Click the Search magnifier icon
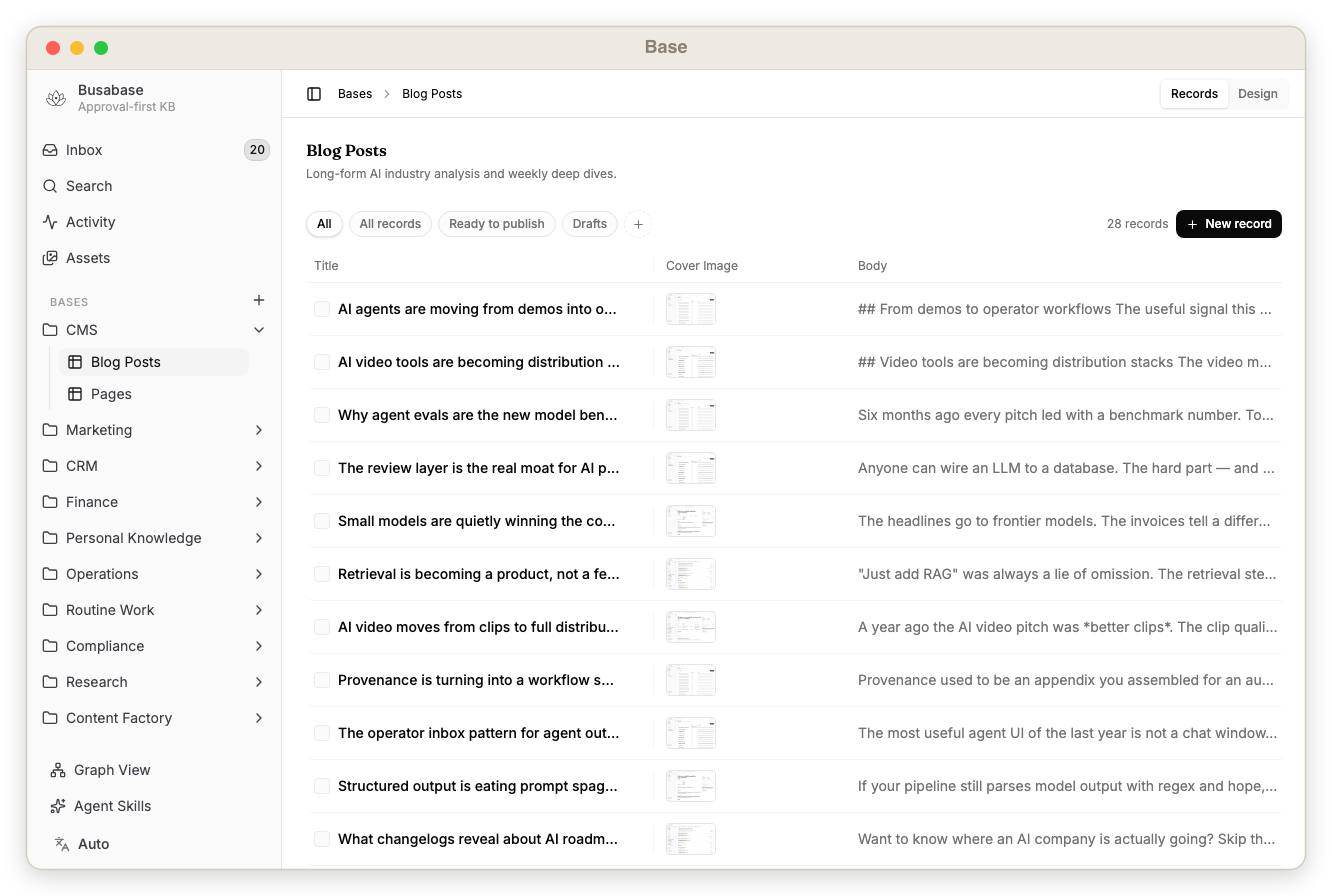 tap(50, 186)
